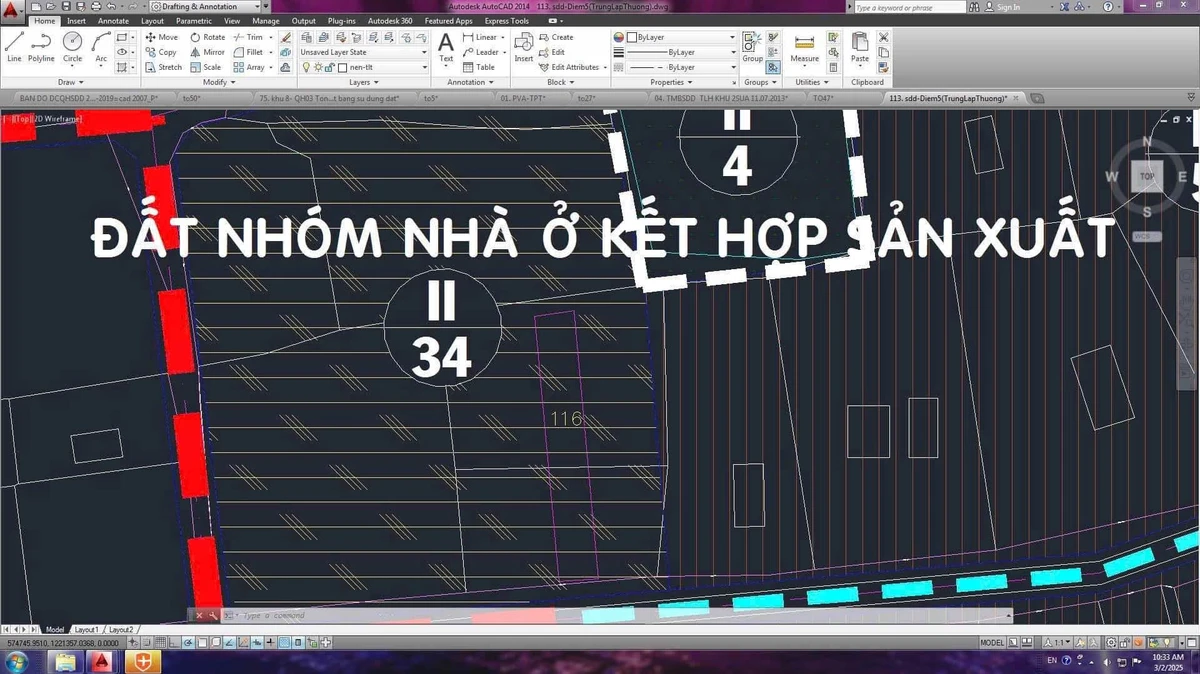This screenshot has height=674, width=1200.
Task: Open File Explorer from taskbar
Action: [x=66, y=661]
